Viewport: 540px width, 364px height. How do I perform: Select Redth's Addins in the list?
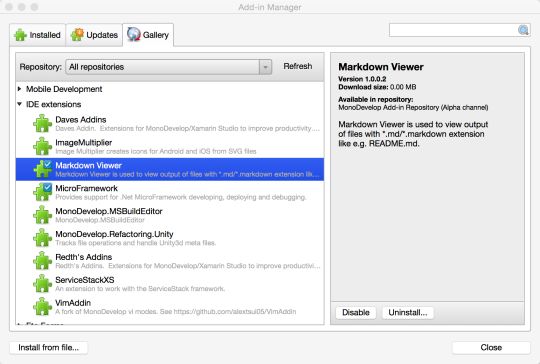click(x=170, y=261)
